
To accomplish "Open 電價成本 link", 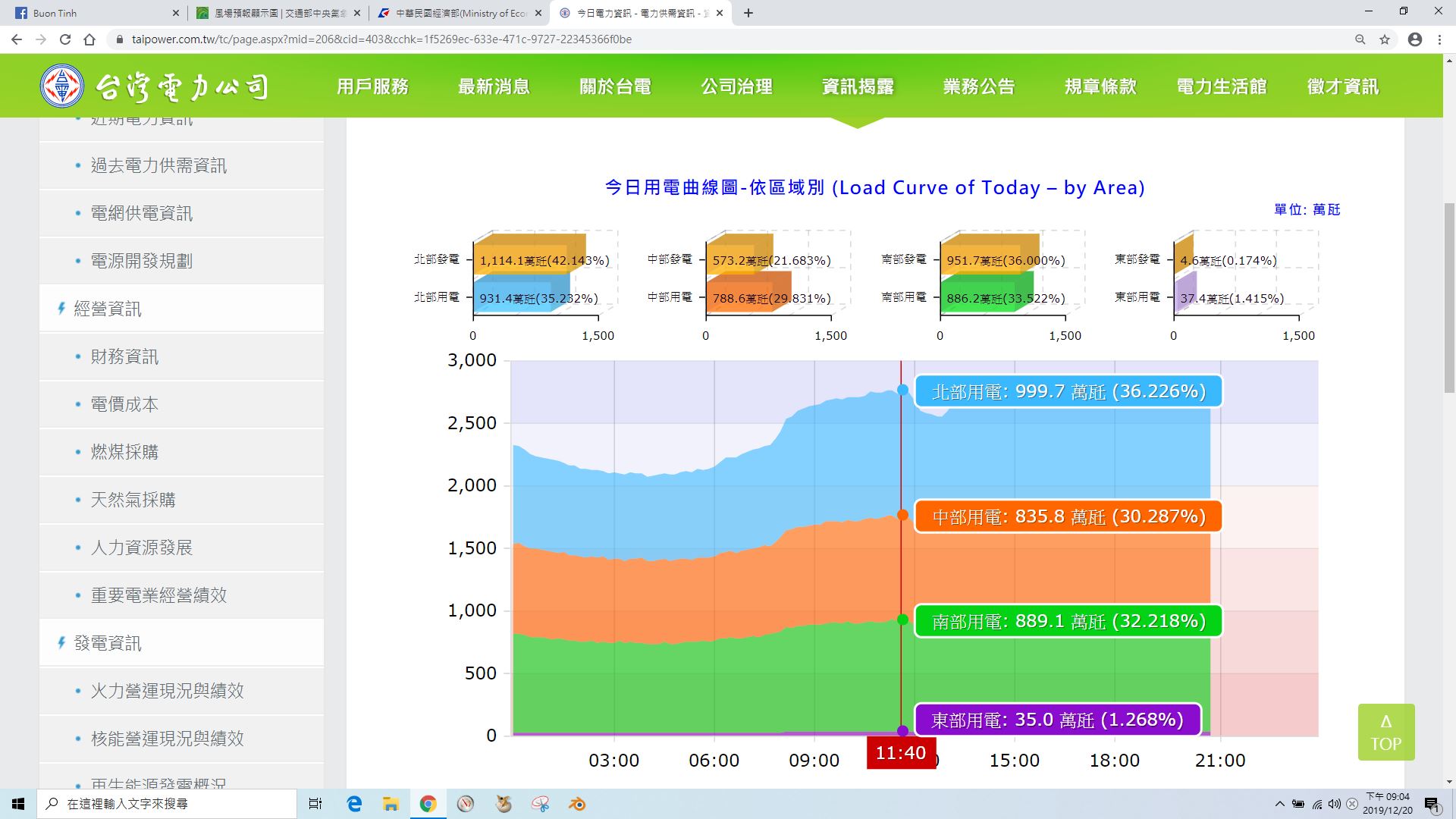I will tap(181, 404).
